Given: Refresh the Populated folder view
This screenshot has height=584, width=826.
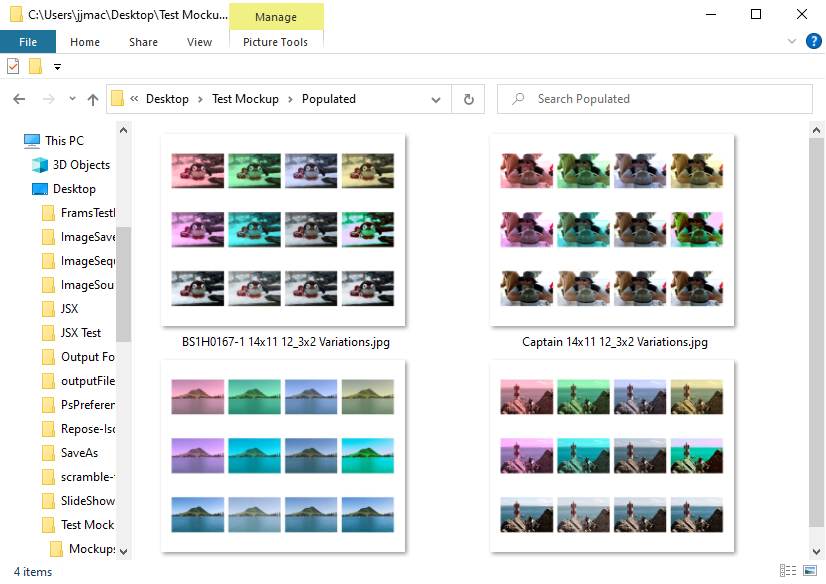Looking at the screenshot, I should (x=468, y=99).
